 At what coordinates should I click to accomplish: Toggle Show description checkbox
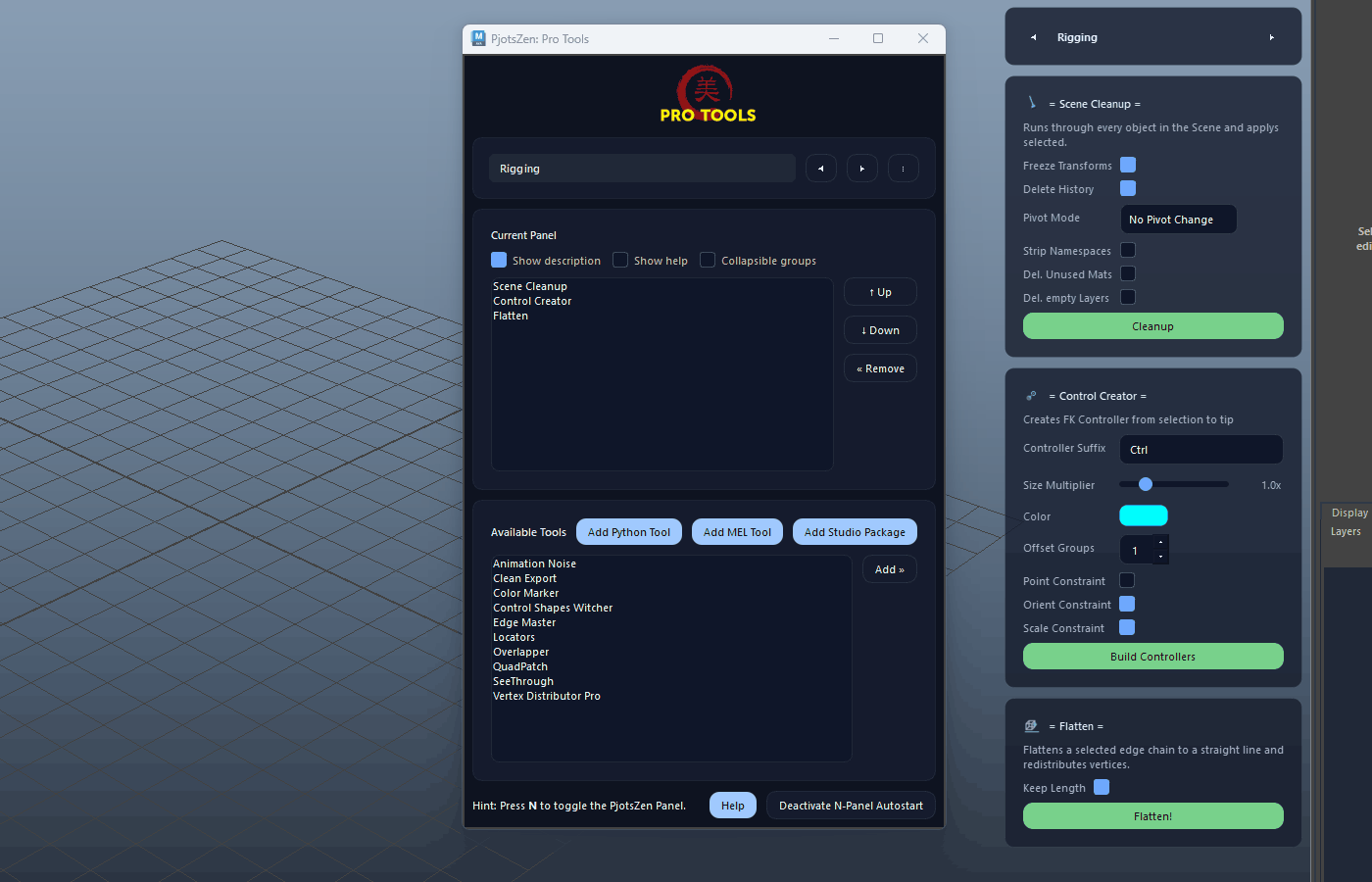pos(499,260)
